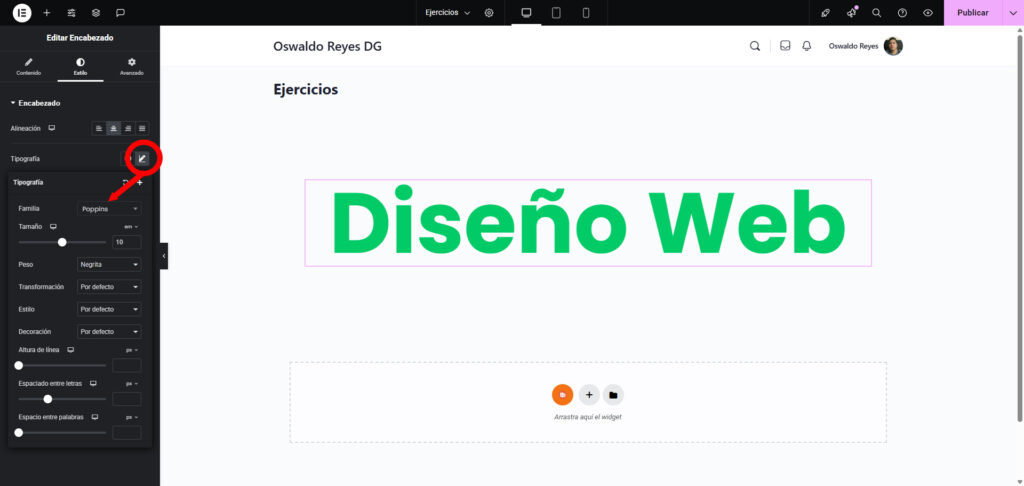This screenshot has width=1024, height=486.
Task: Open the Familia font dropdown showing Poppins
Action: click(109, 208)
